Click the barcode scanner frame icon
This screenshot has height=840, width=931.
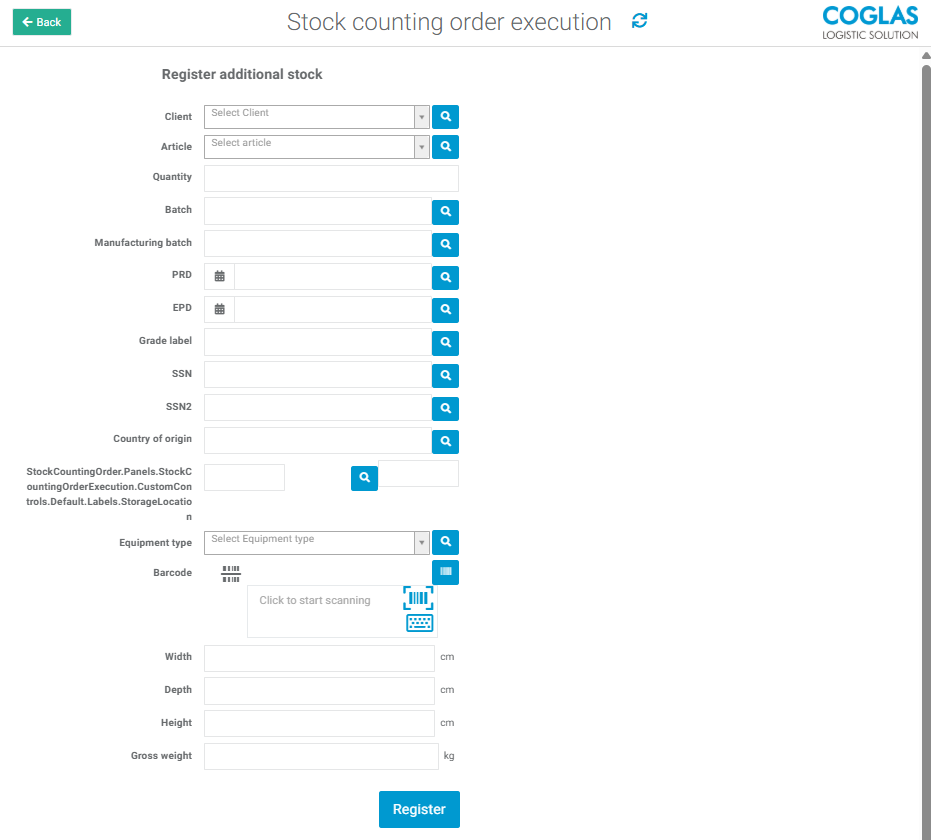pyautogui.click(x=418, y=599)
